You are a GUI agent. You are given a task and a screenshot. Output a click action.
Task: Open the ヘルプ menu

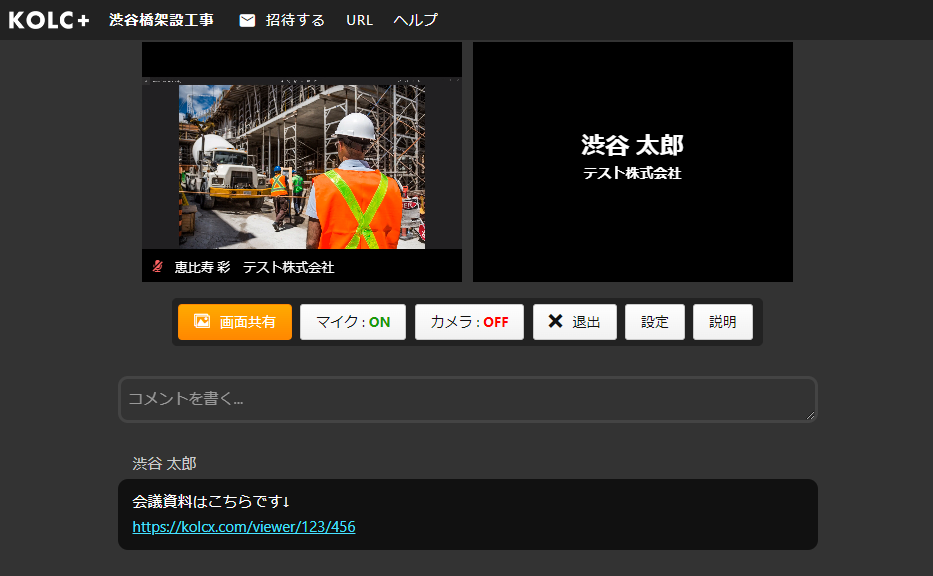pyautogui.click(x=415, y=20)
